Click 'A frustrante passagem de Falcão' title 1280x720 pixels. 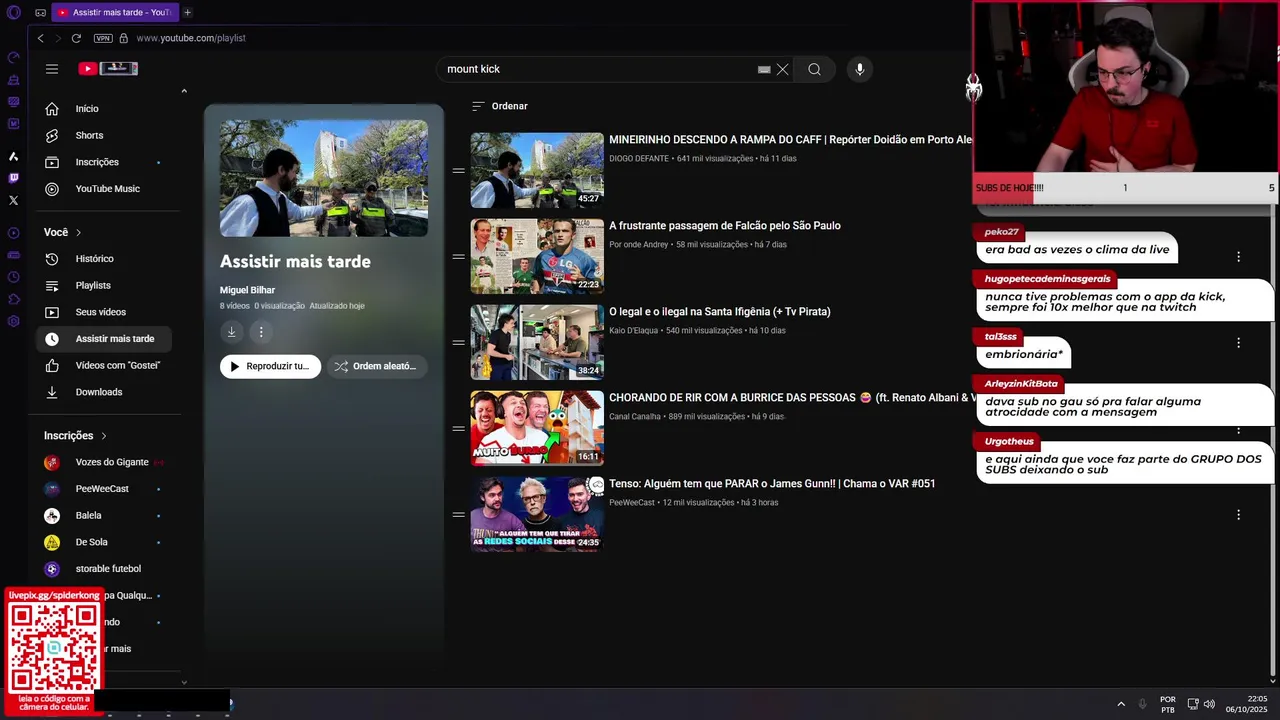[x=725, y=226]
